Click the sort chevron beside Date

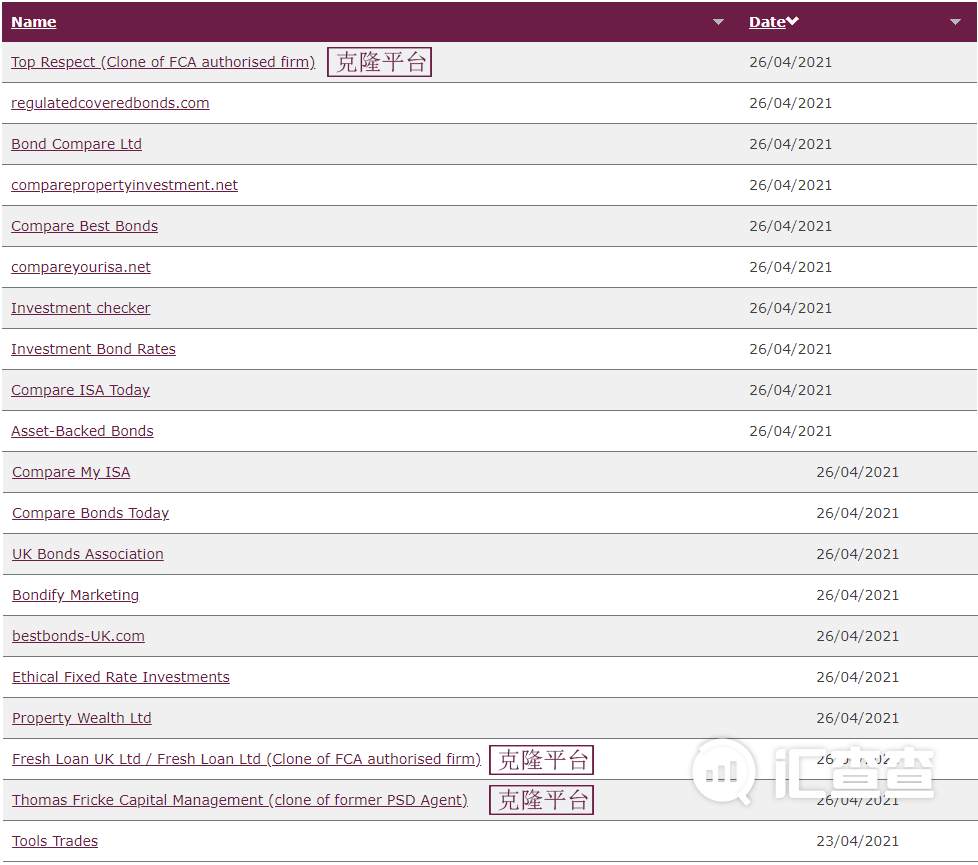[x=792, y=21]
